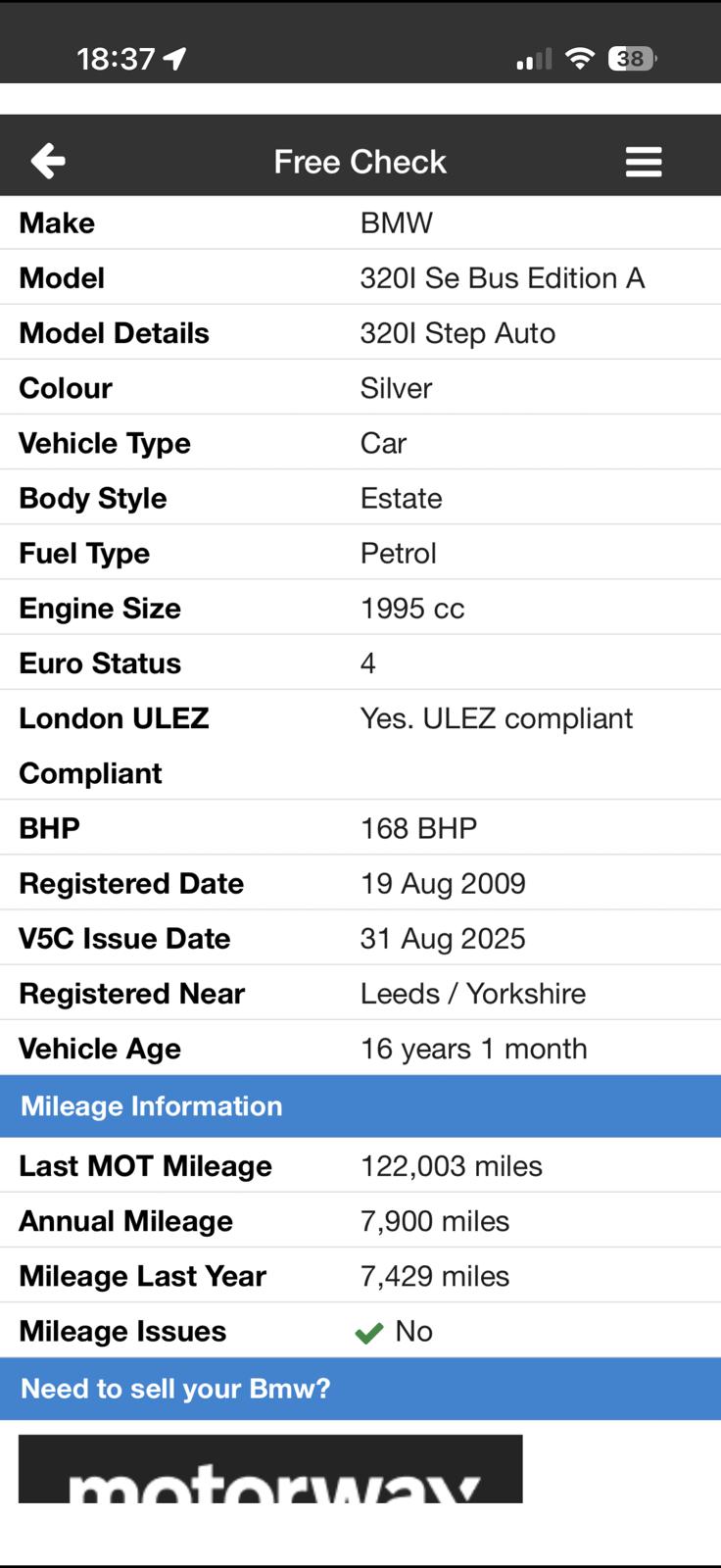The image size is (721, 1568).
Task: Tap the green Mileage Issues checkmark
Action: (369, 1333)
